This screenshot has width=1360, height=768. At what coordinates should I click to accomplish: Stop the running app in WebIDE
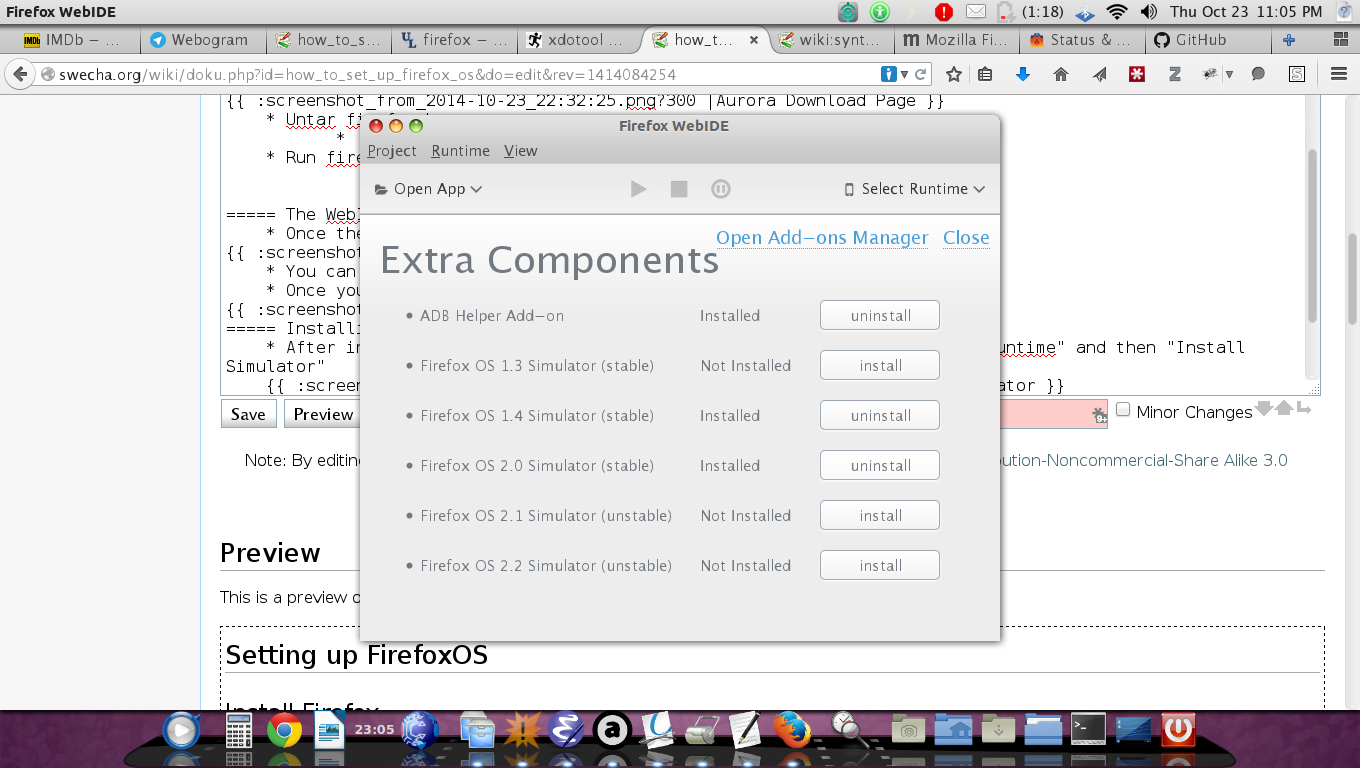tap(679, 189)
